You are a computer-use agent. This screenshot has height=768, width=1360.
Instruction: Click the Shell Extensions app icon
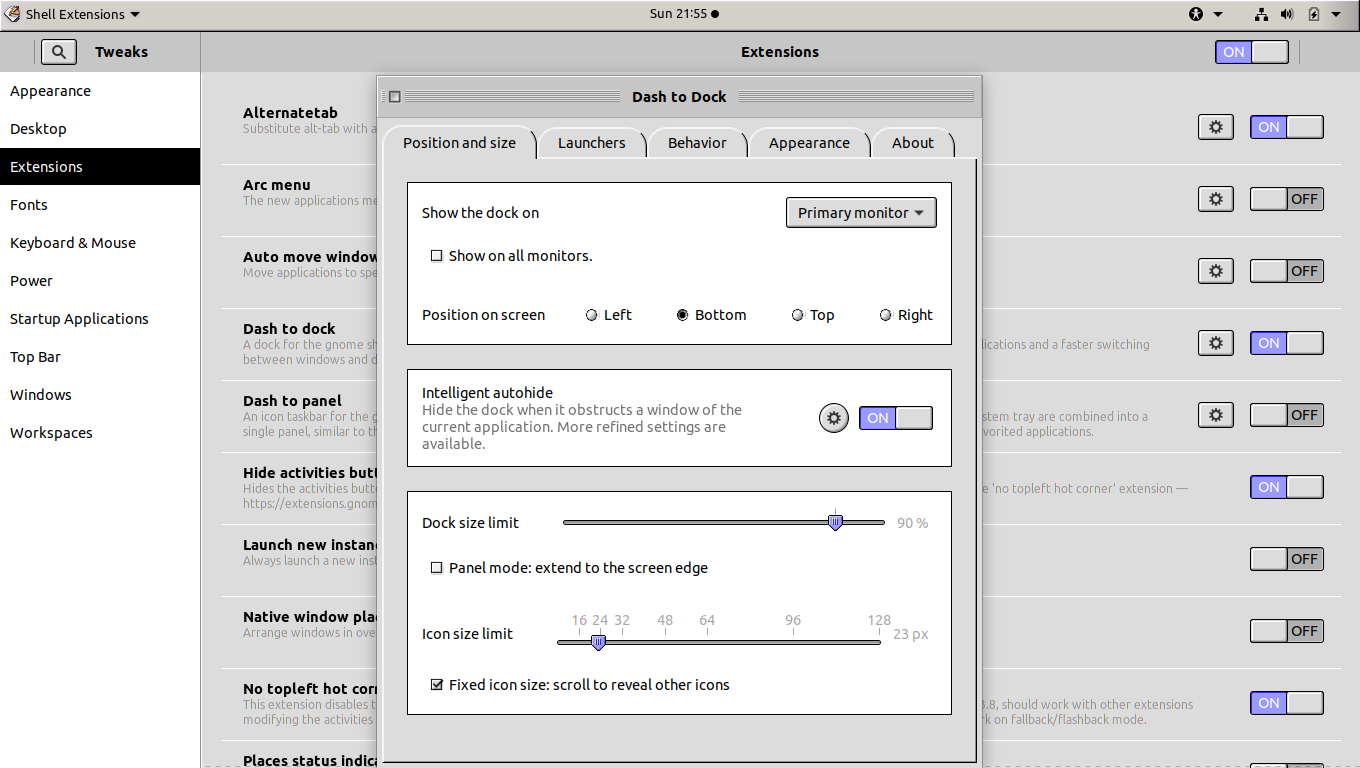point(12,14)
